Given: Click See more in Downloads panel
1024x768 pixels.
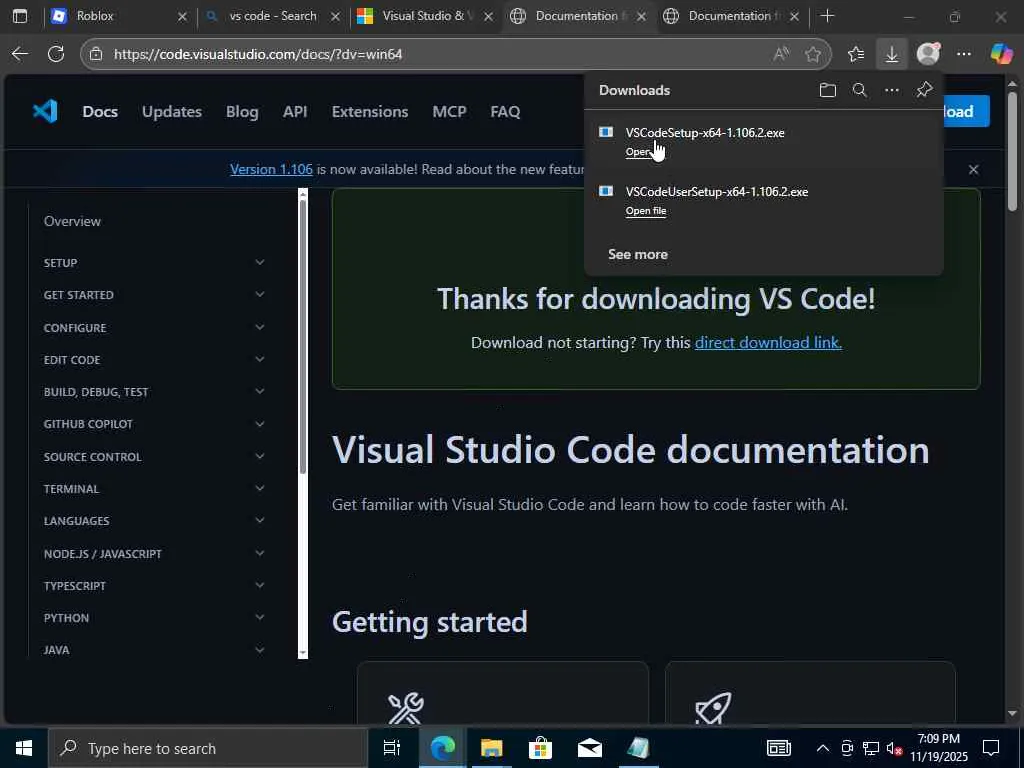Looking at the screenshot, I should pos(638,255).
